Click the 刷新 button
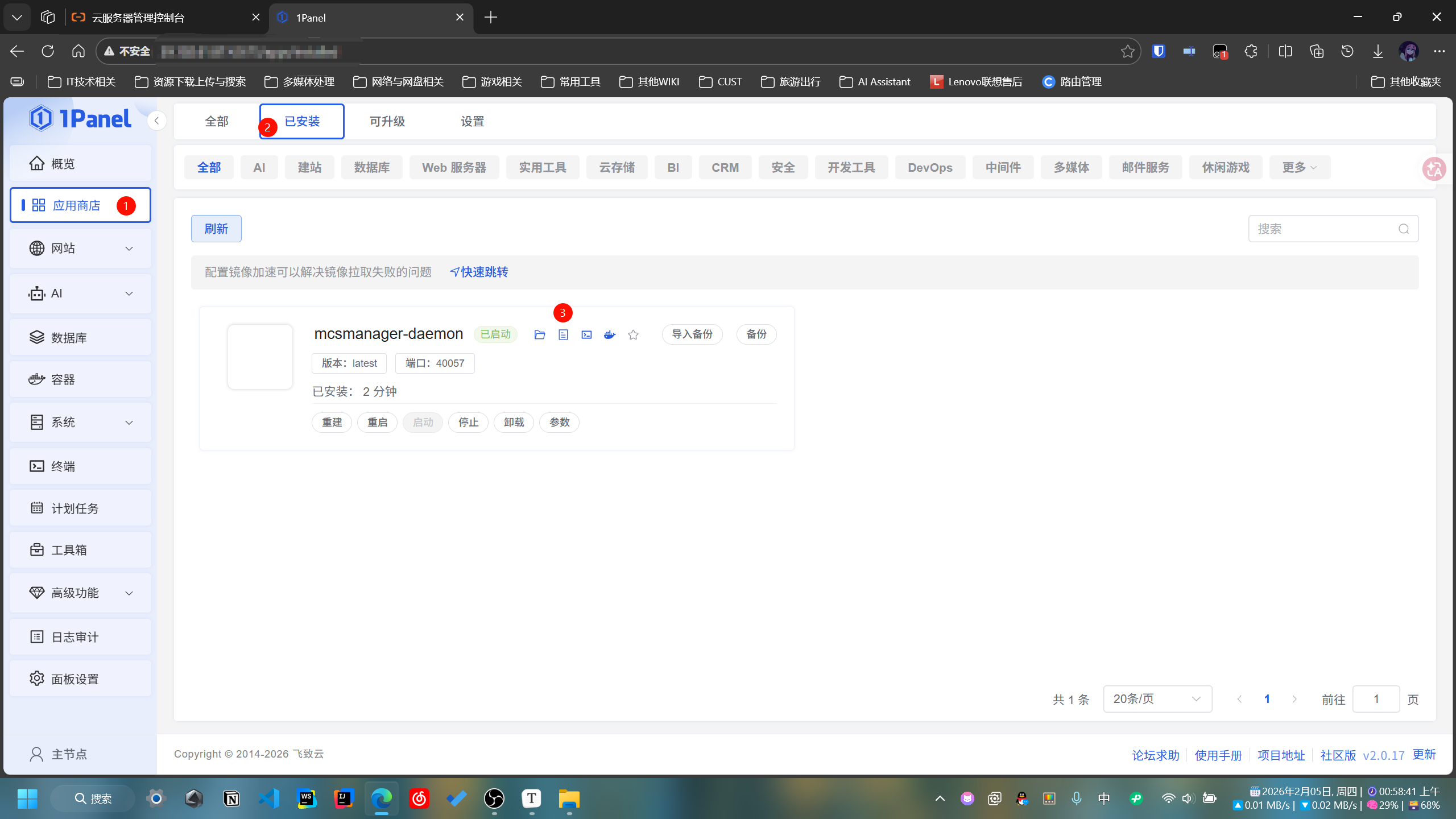The width and height of the screenshot is (1456, 819). point(216,229)
